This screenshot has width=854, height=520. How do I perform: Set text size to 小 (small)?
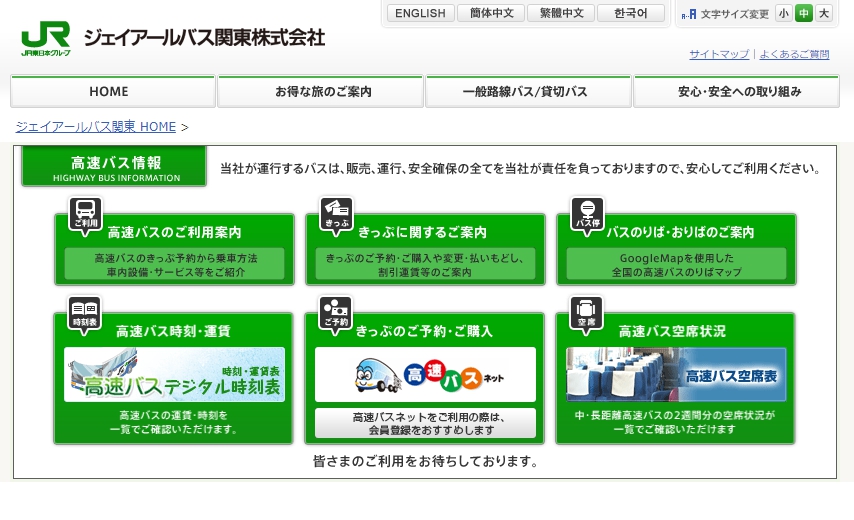coord(783,13)
